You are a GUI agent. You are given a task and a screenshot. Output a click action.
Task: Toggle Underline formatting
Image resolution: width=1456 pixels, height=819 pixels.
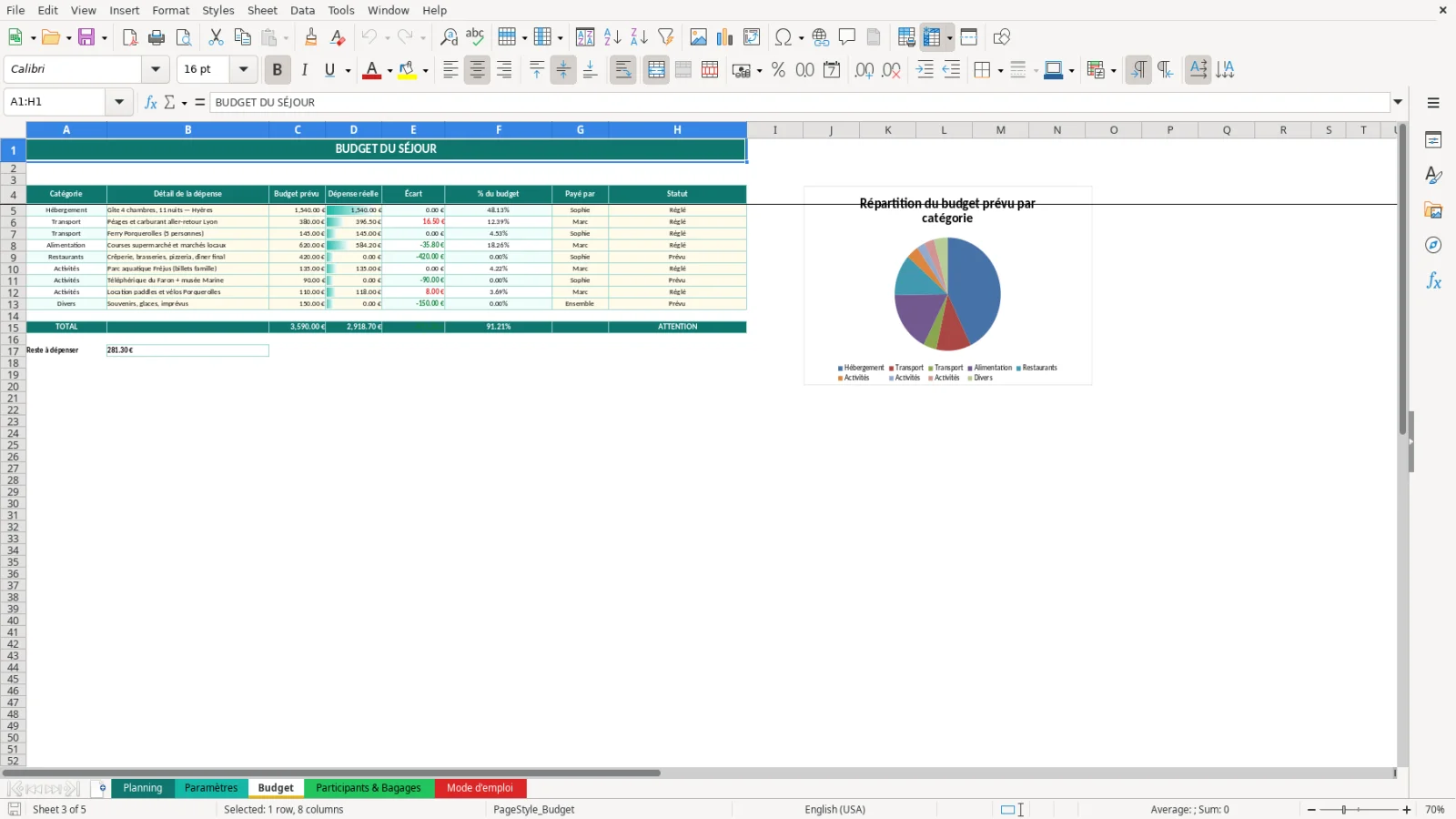coord(329,70)
